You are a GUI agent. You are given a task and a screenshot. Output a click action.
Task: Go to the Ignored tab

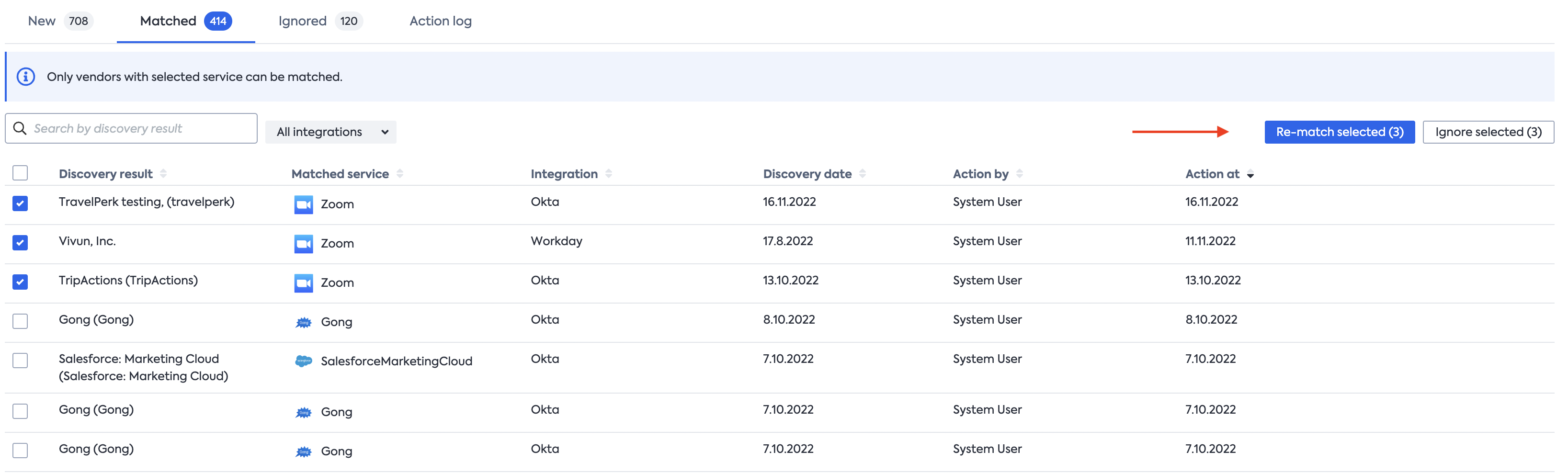[x=320, y=21]
